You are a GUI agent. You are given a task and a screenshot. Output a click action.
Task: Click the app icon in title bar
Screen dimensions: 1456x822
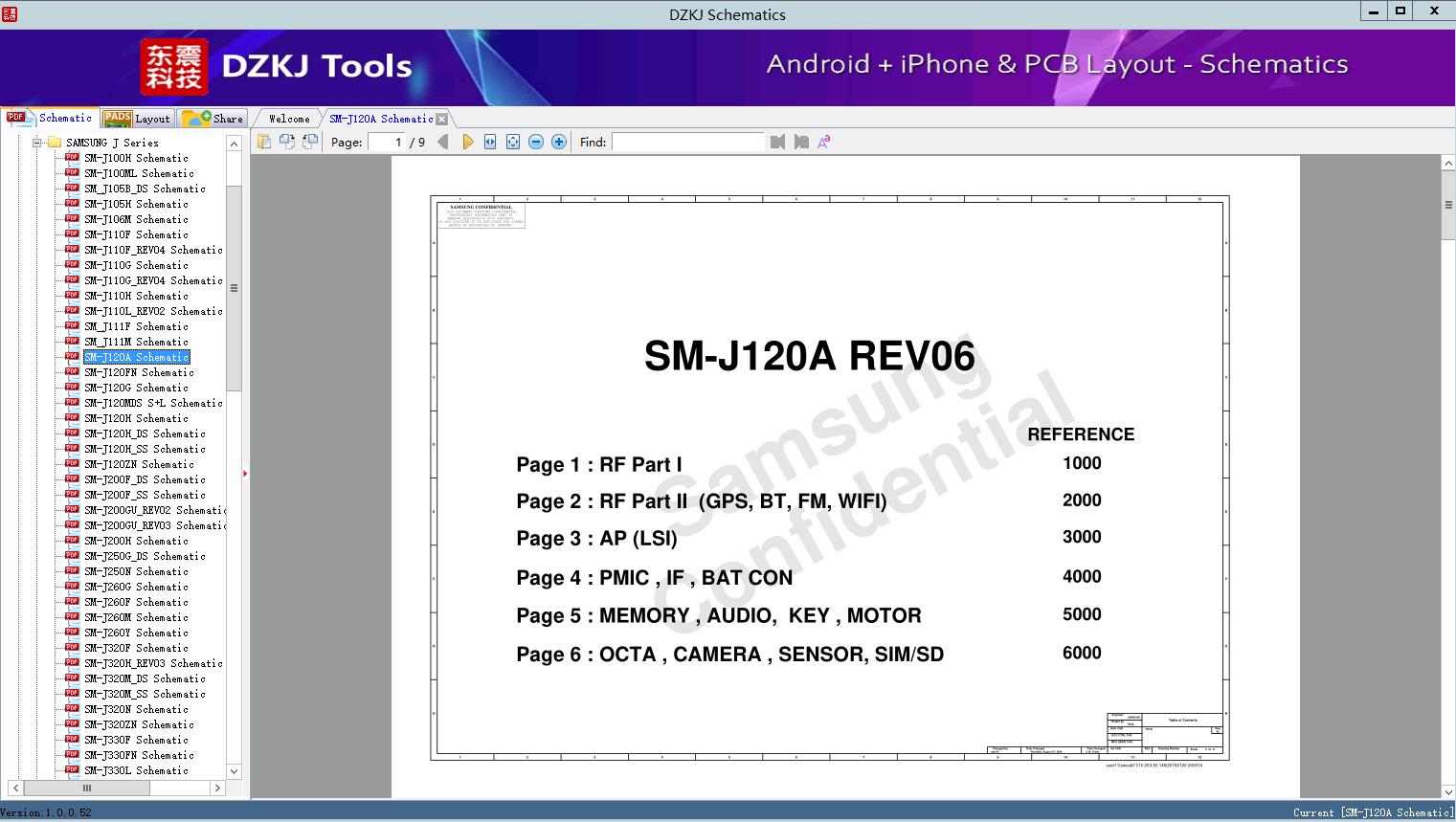pyautogui.click(x=9, y=13)
